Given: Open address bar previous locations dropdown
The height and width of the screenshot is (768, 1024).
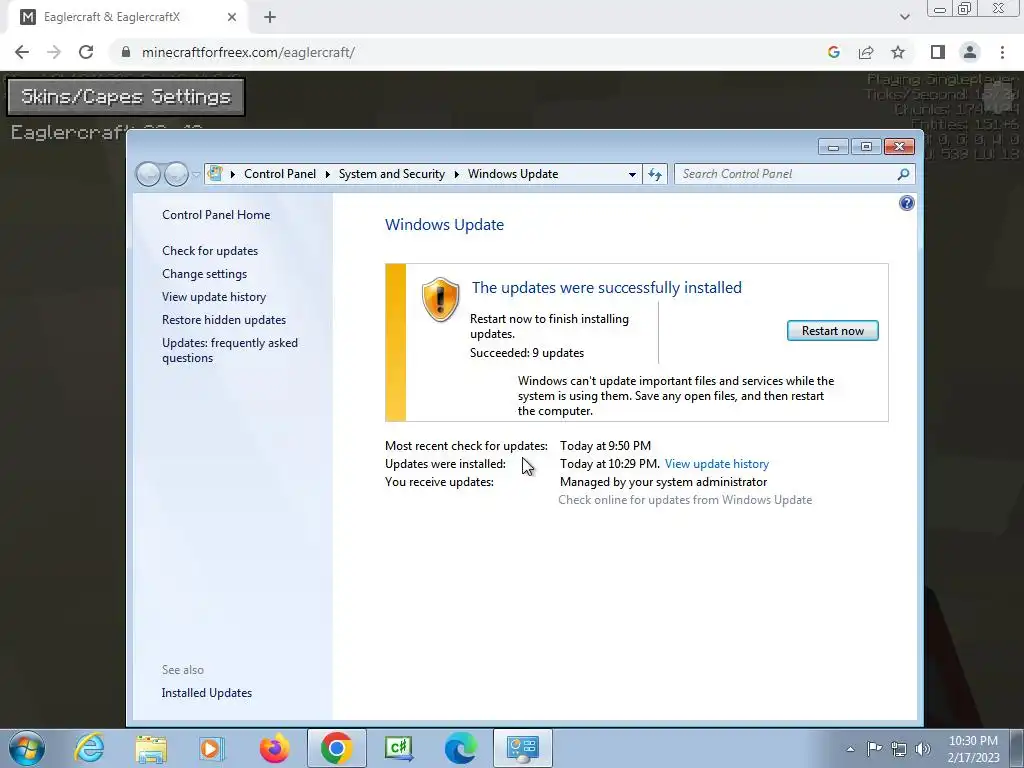Looking at the screenshot, I should (632, 174).
